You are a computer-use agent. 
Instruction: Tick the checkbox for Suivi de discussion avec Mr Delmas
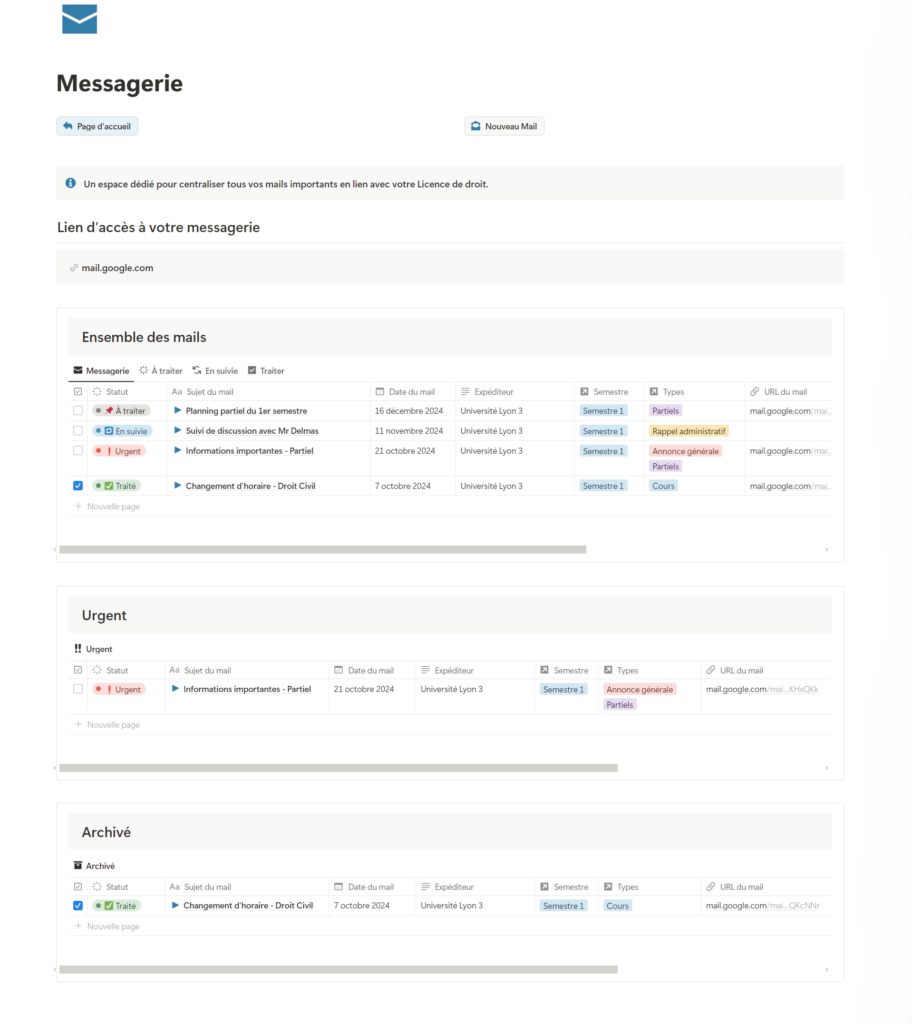click(x=78, y=431)
